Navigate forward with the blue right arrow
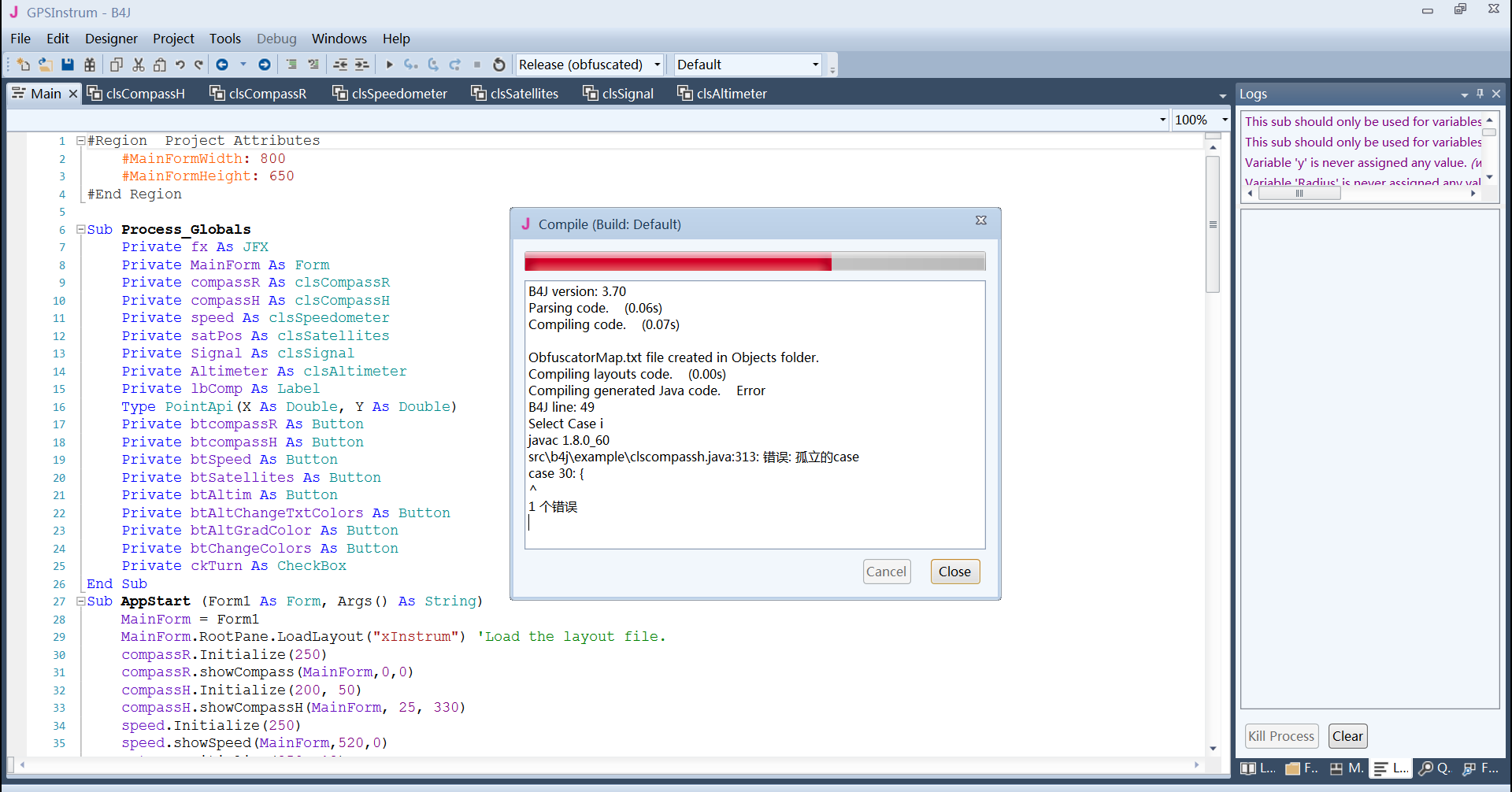The image size is (1512, 792). pyautogui.click(x=265, y=65)
